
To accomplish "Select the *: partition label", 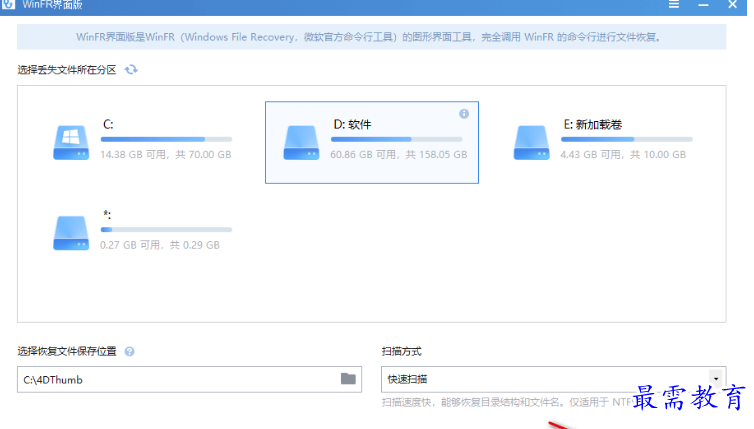I will click(x=107, y=214).
